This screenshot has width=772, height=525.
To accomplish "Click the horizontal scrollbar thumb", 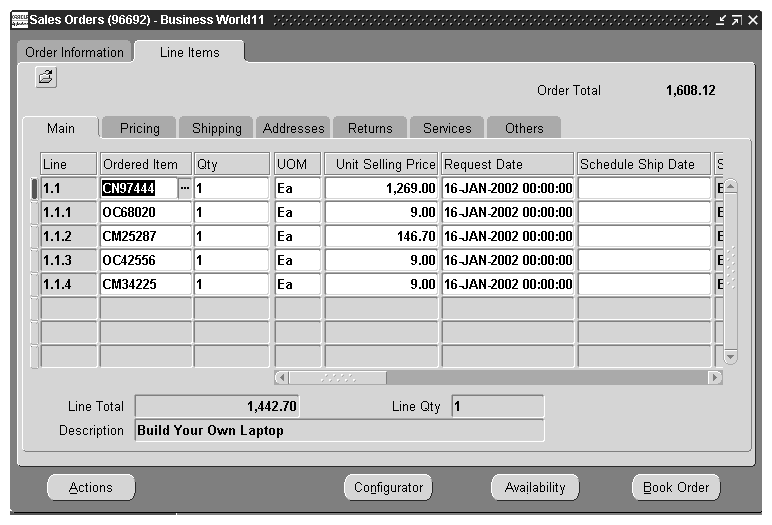I will (338, 378).
